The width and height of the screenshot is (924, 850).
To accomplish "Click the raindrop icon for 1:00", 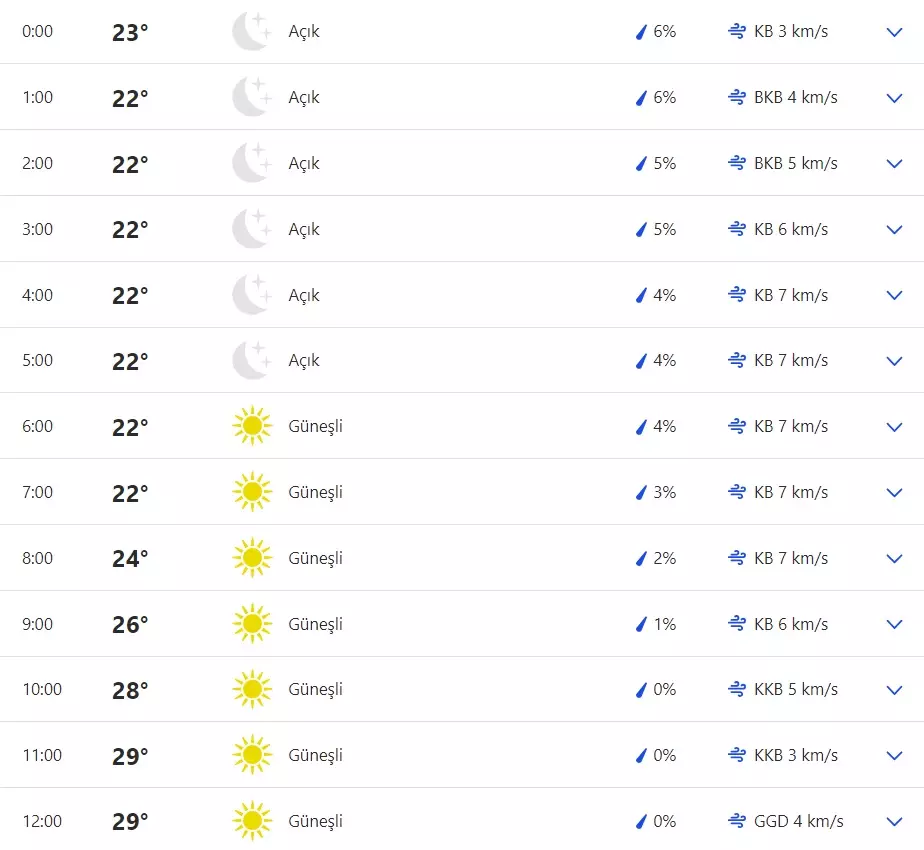I will click(641, 98).
